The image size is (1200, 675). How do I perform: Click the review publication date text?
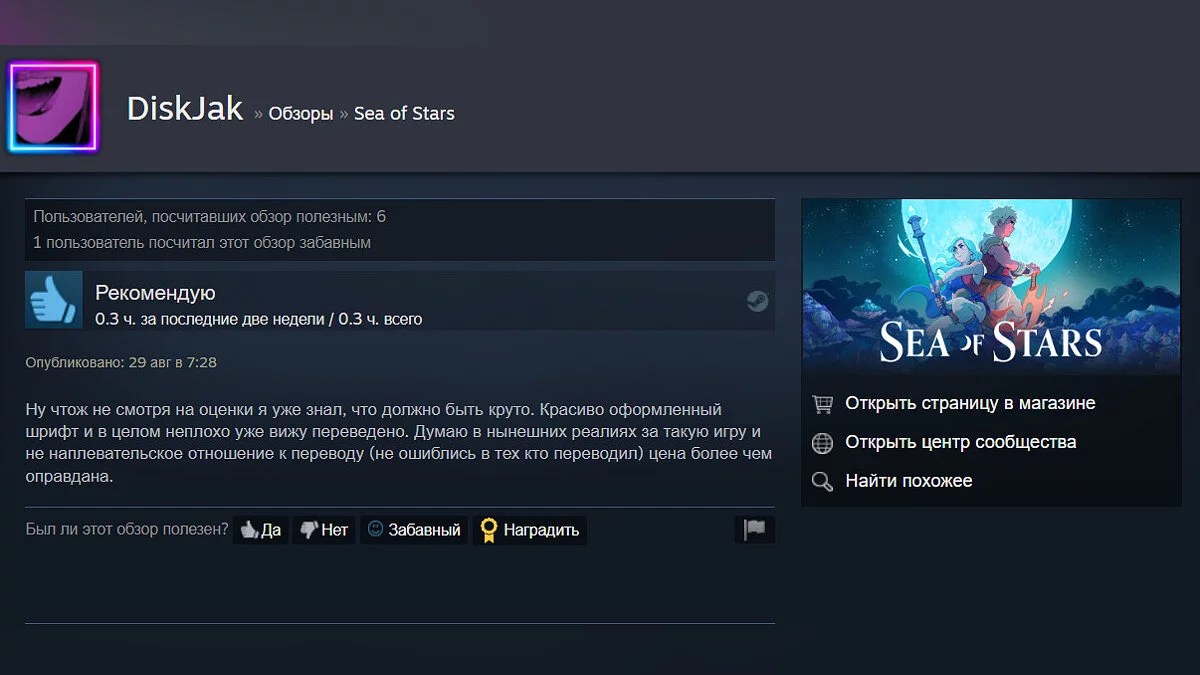(x=121, y=362)
